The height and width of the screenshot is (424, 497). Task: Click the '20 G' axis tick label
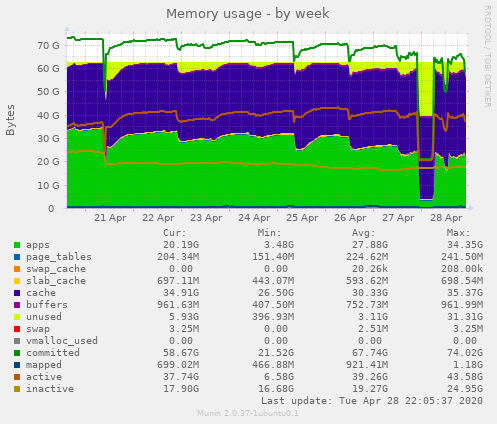[x=48, y=162]
